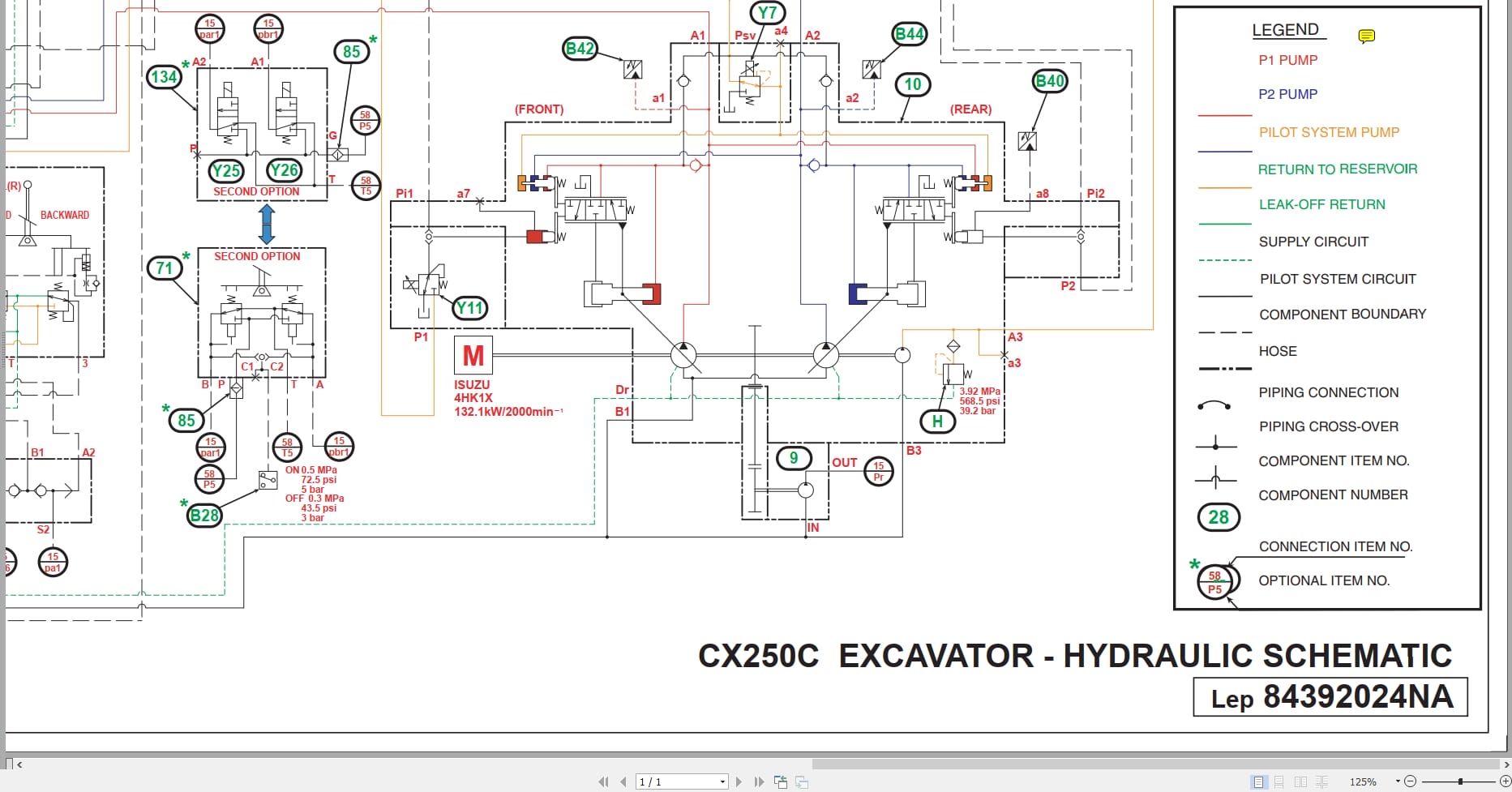
Task: Open the yellow comment annotation near LEGEND
Action: pos(1364,36)
